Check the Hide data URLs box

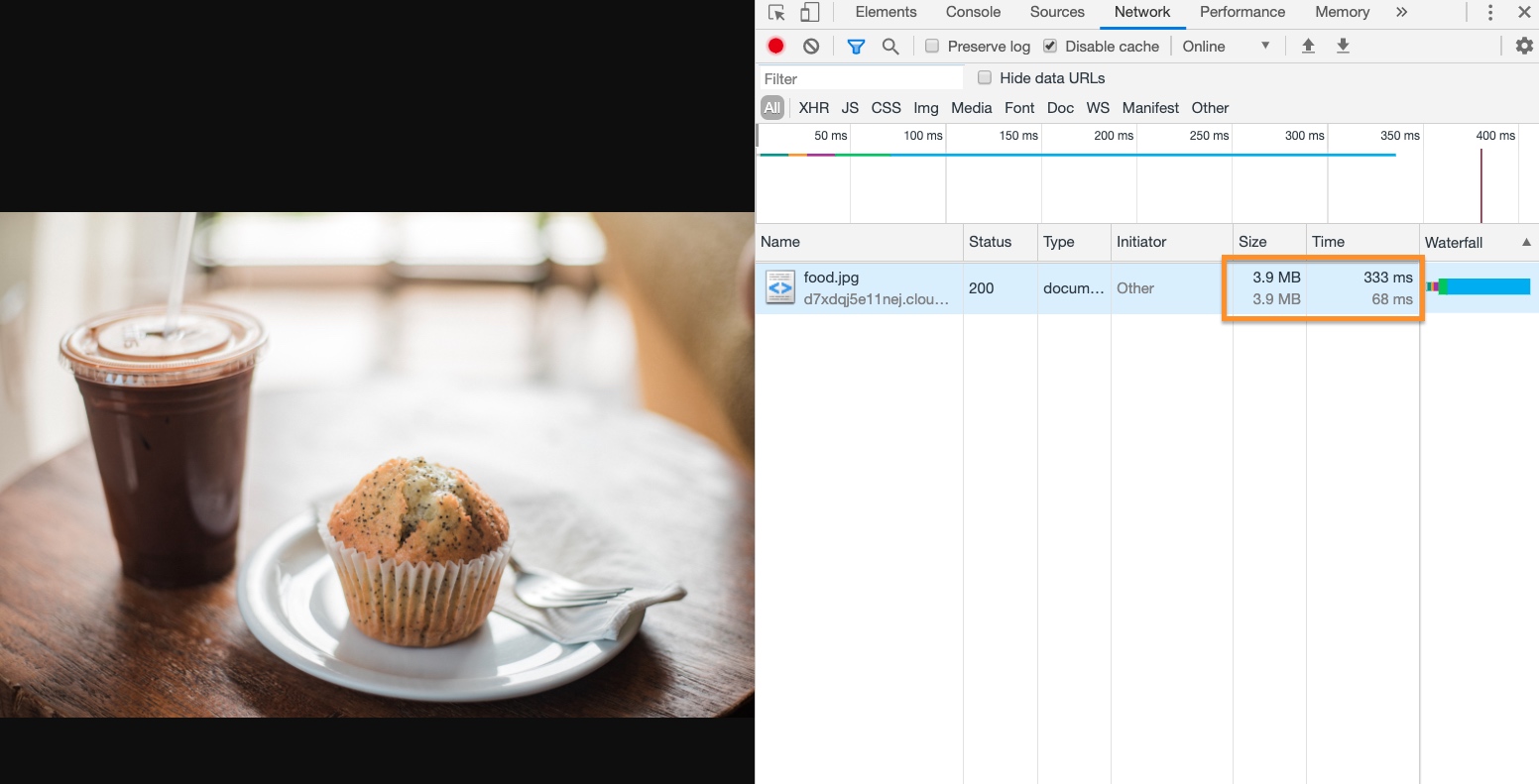(x=985, y=77)
